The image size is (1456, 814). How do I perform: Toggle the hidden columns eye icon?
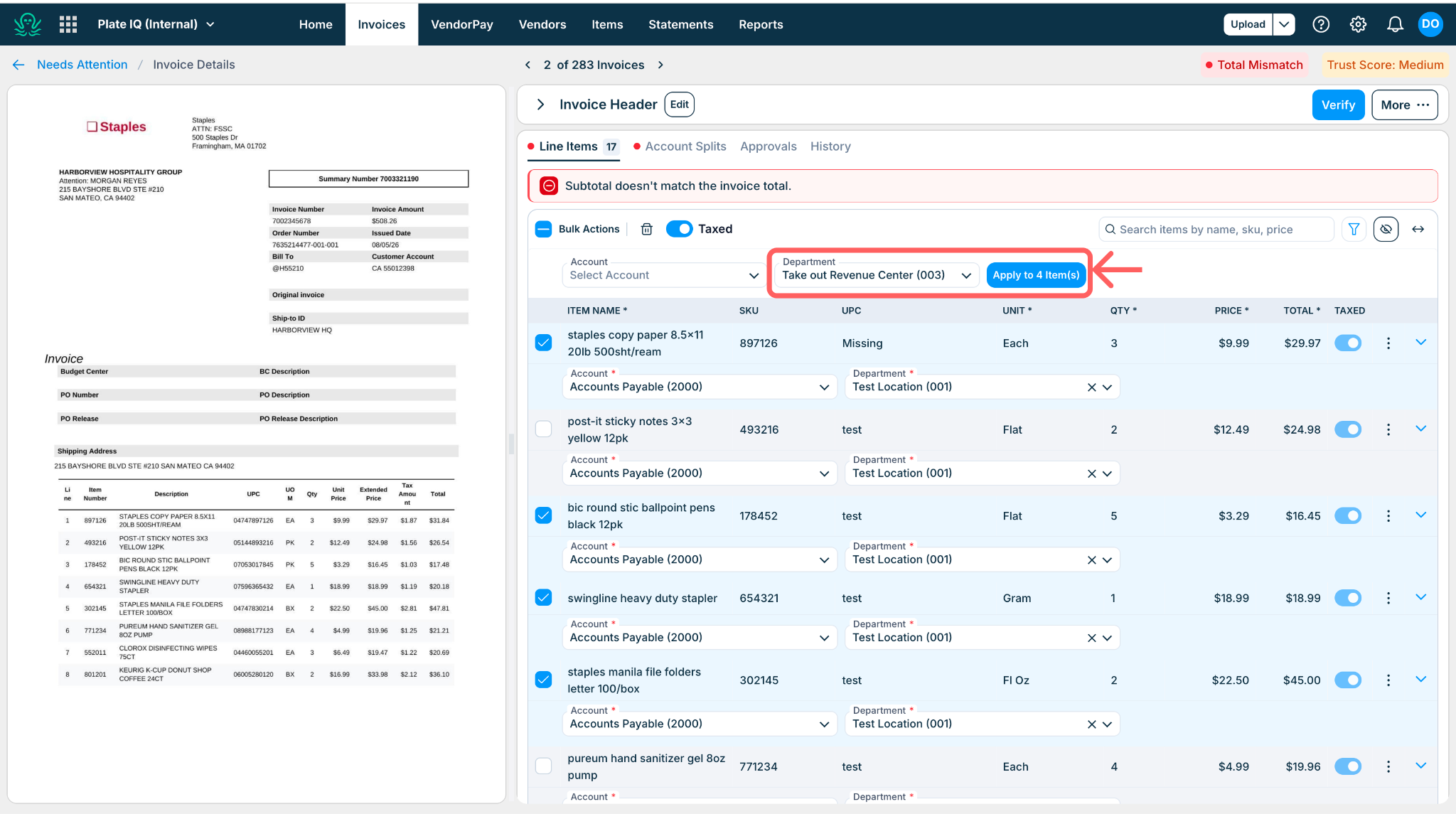click(1386, 229)
